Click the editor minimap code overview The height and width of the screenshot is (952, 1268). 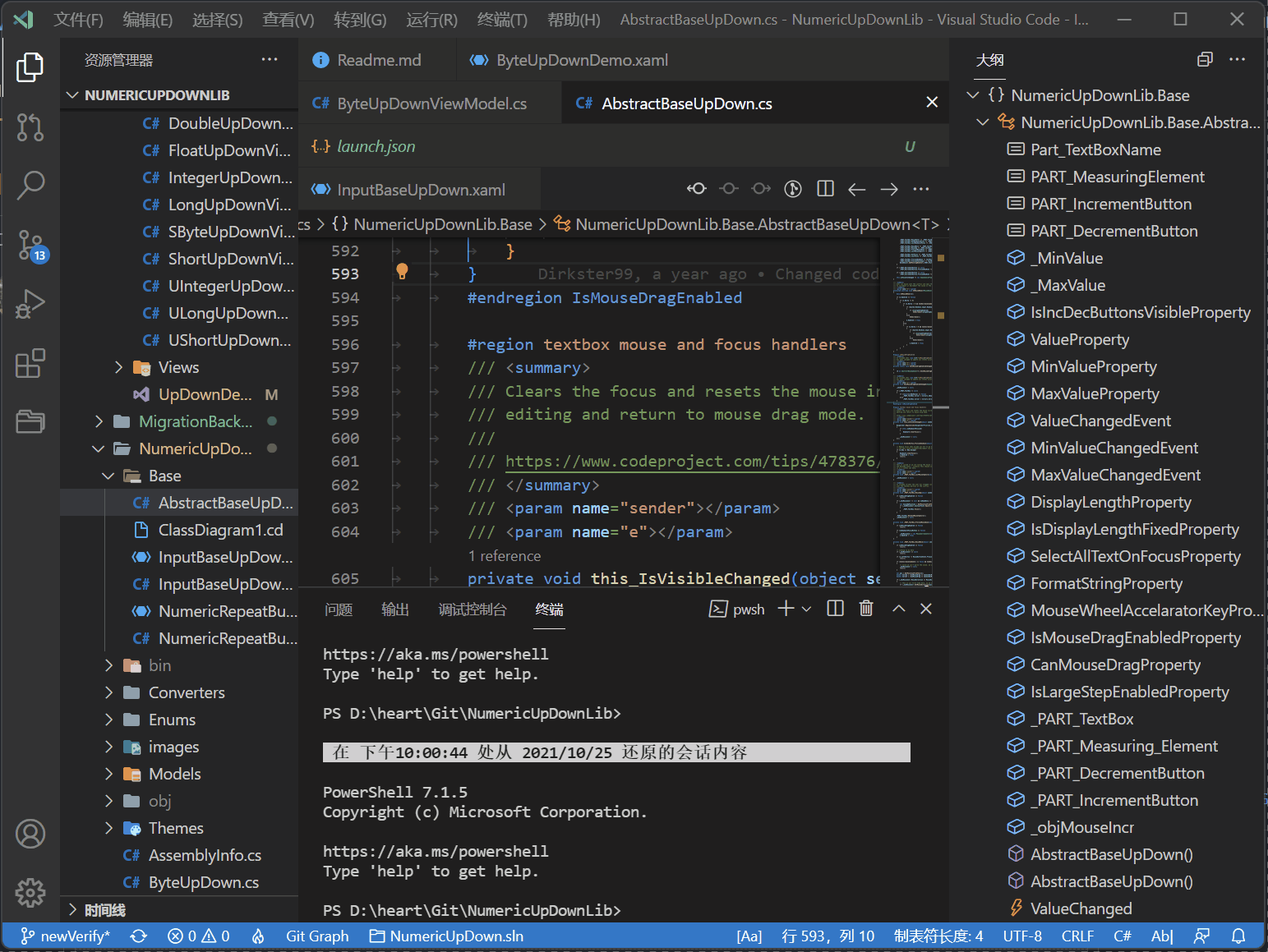pos(915,412)
